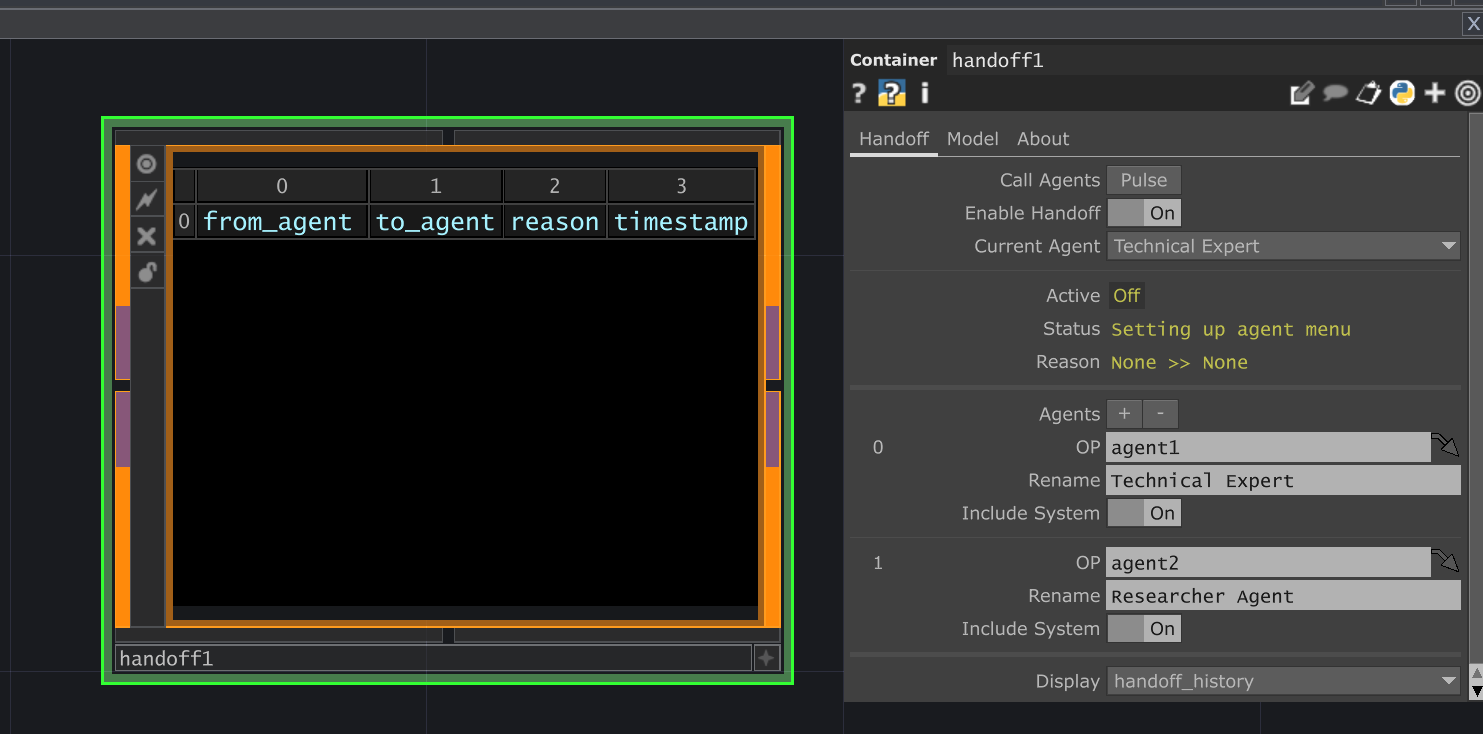
Task: Click the Python language toggle icon
Action: click(1402, 93)
